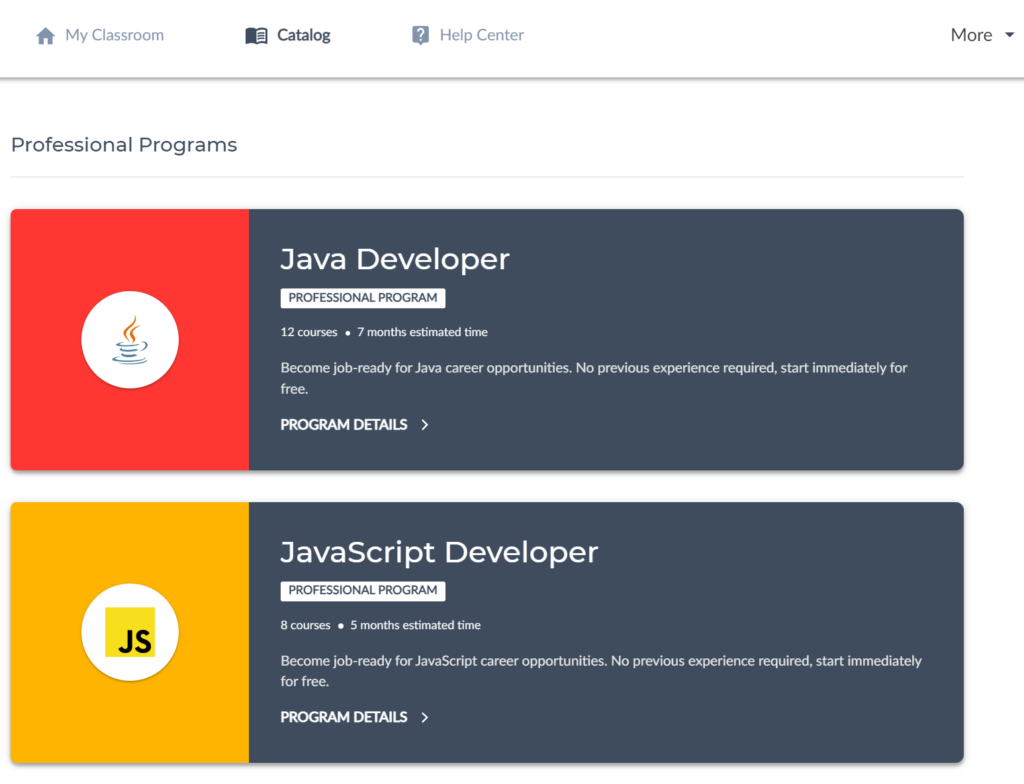Click the home icon beside My Classroom

coord(45,36)
